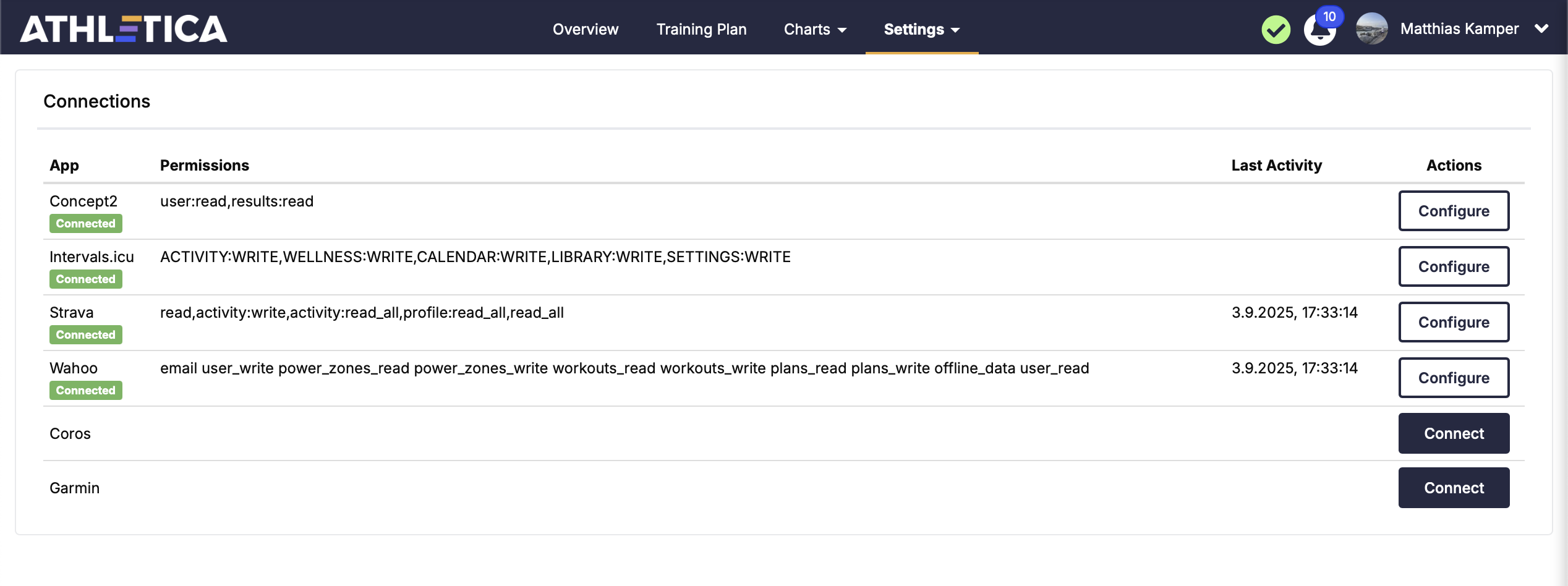Open the Settings dropdown menu
Viewport: 1568px width, 586px height.
[921, 29]
